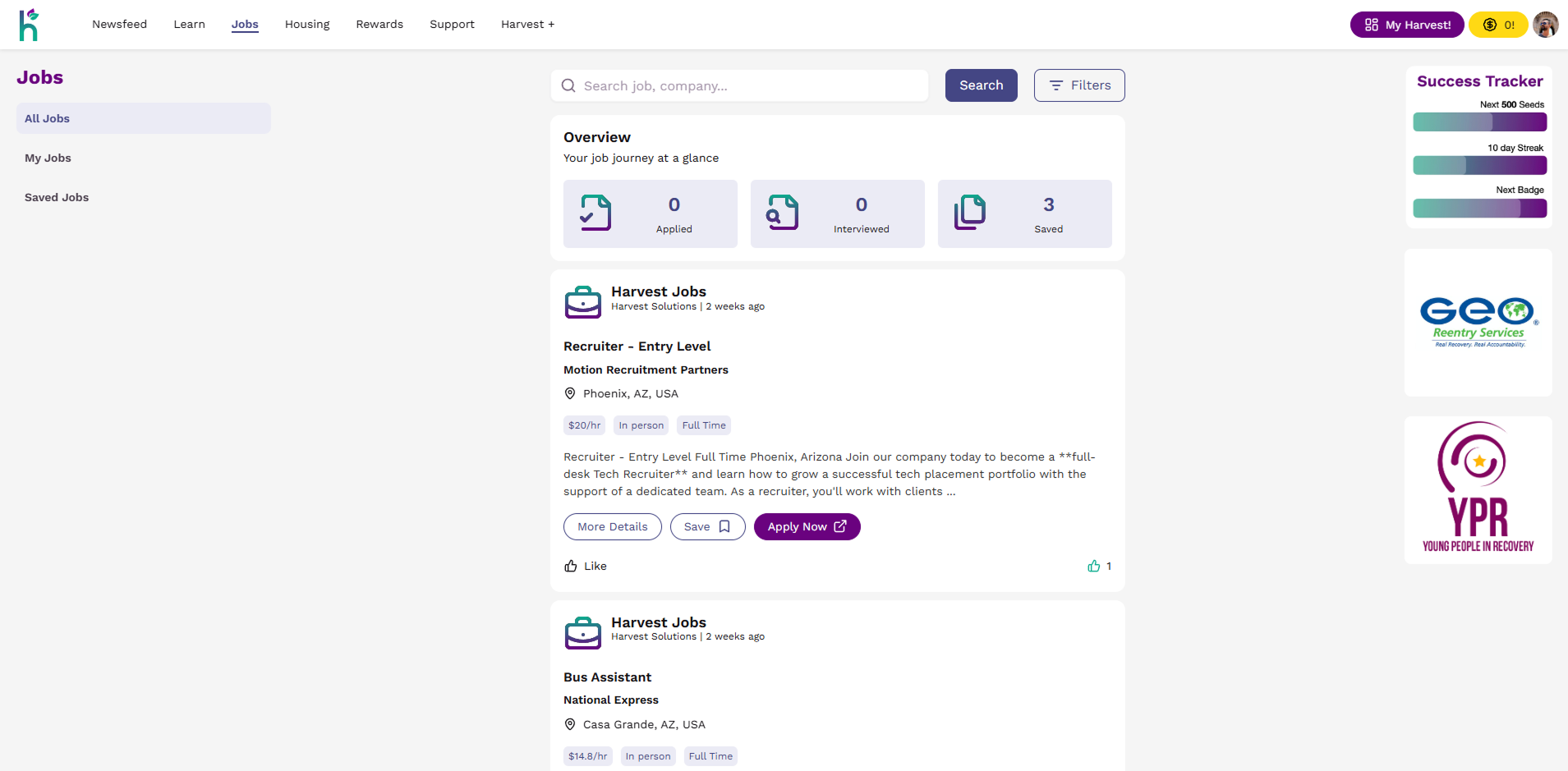Click the Saved documents copy icon

pyautogui.click(x=970, y=213)
